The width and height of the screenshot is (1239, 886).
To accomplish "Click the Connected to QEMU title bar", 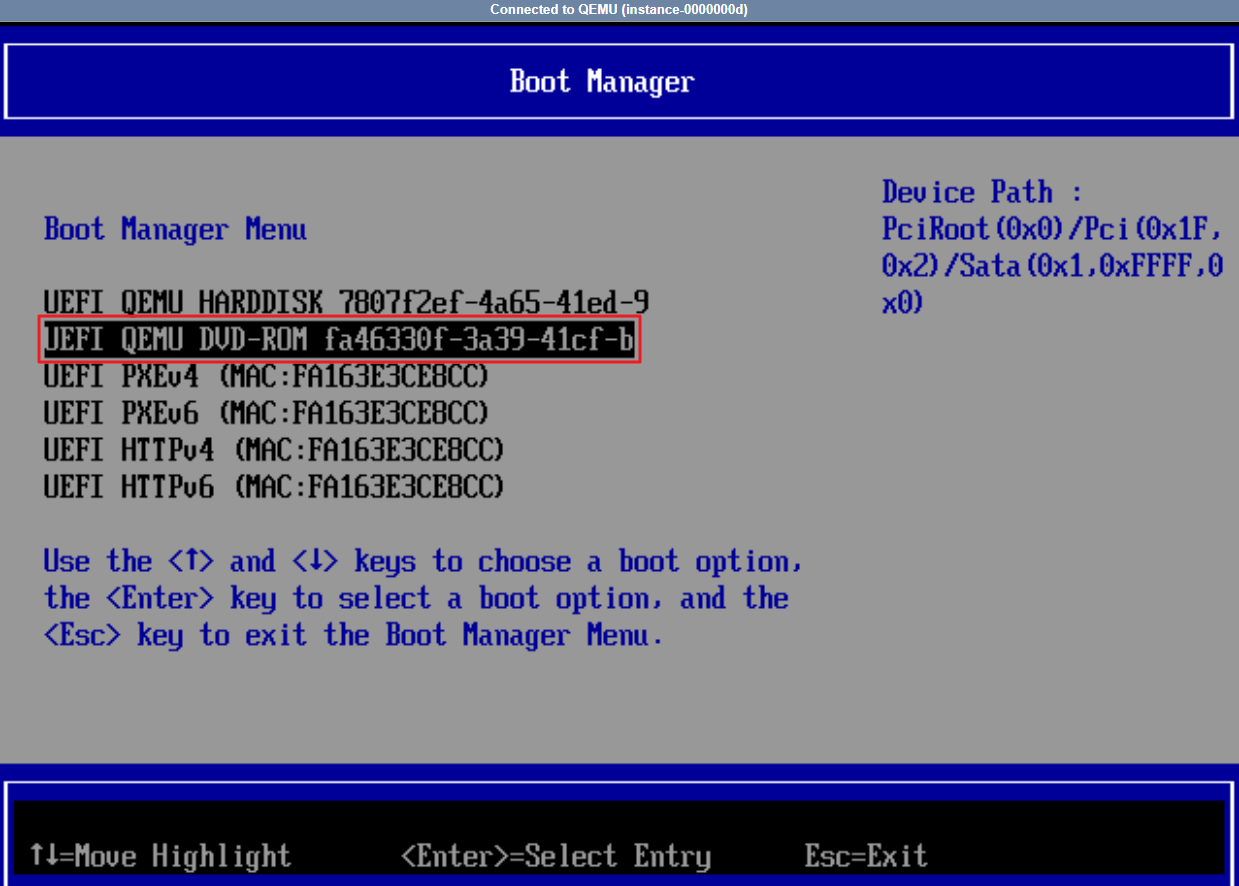I will 619,10.
